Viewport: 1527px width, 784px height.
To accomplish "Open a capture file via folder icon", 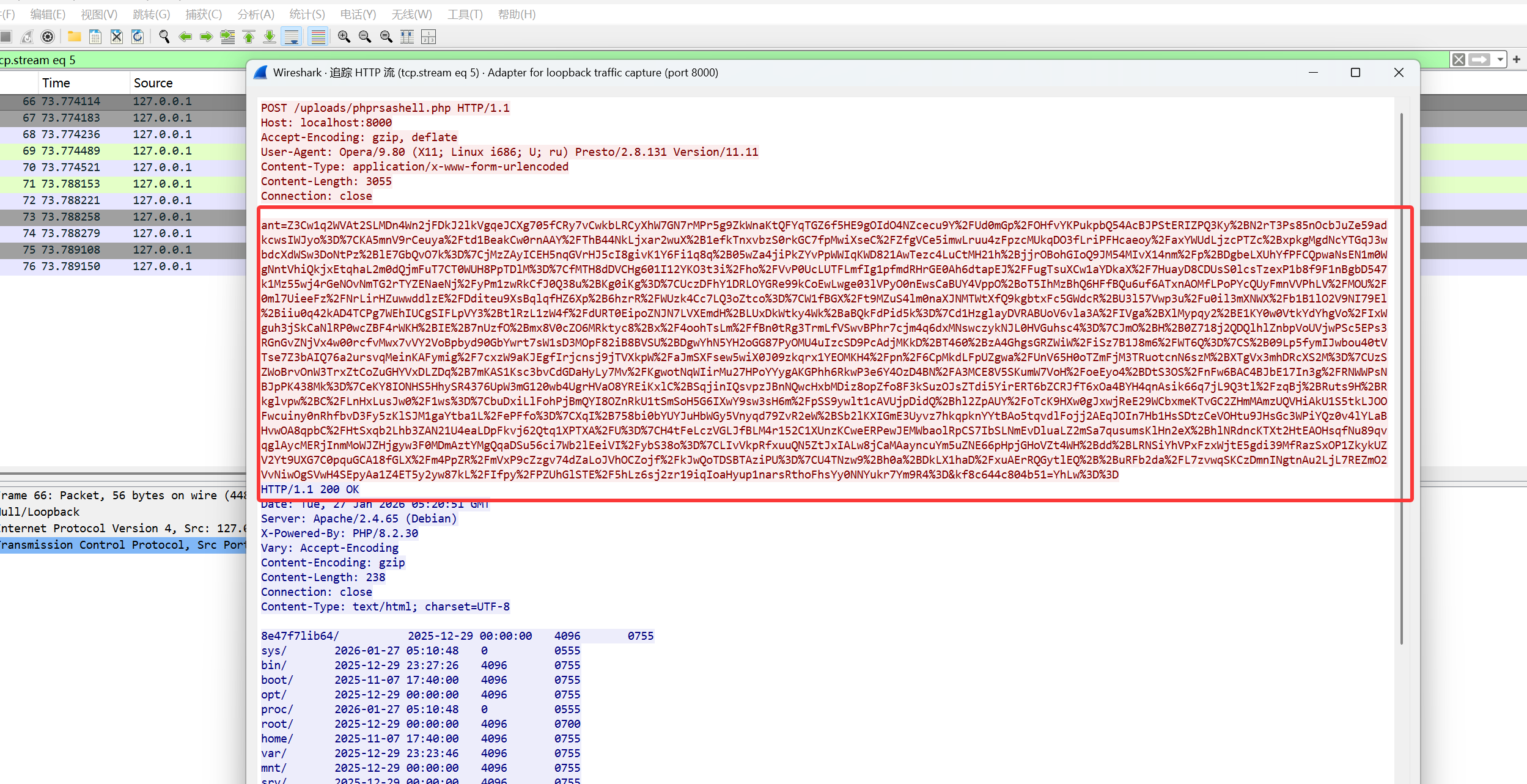I will (x=75, y=37).
